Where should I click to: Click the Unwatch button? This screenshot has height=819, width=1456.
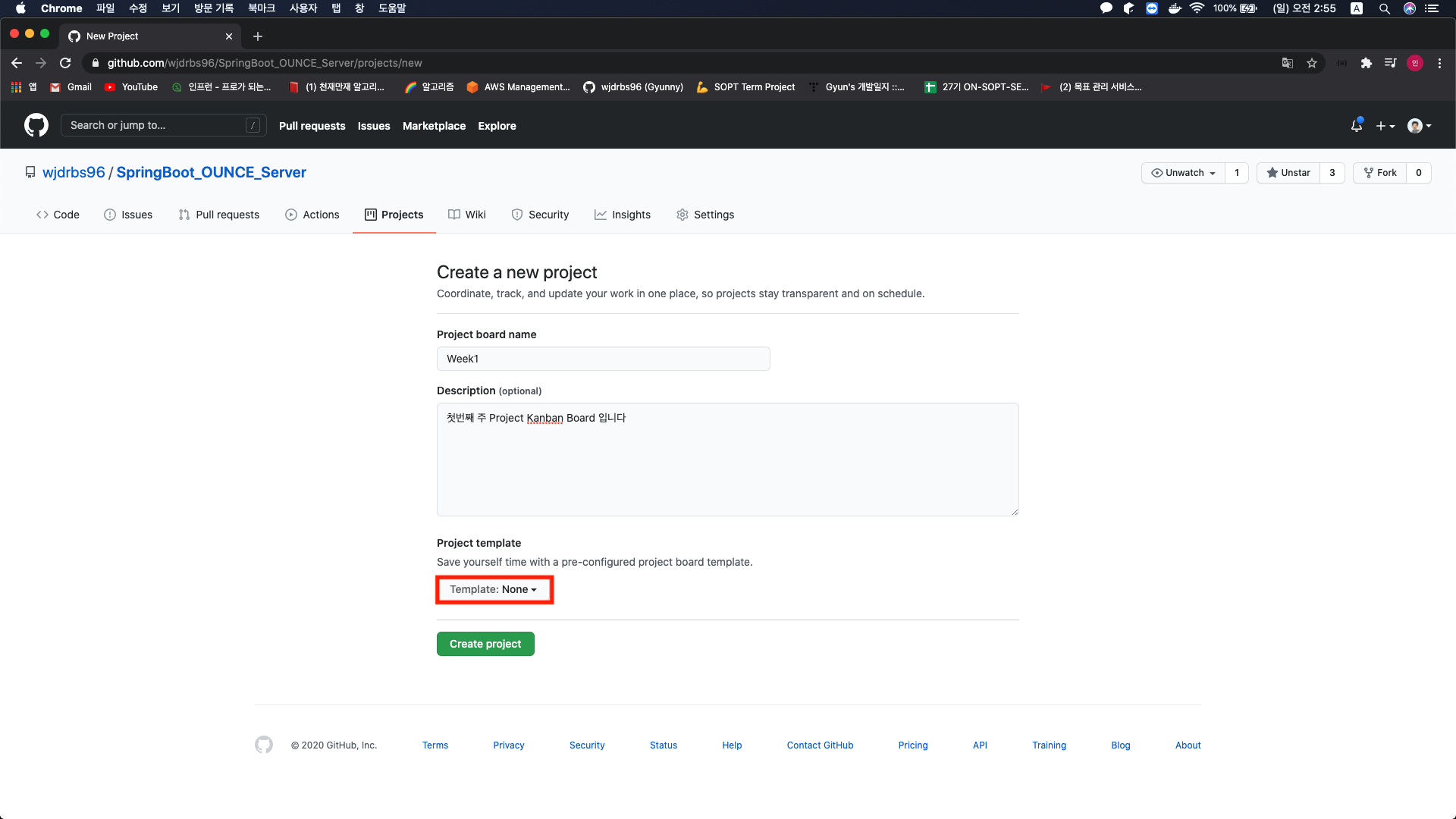(1183, 173)
